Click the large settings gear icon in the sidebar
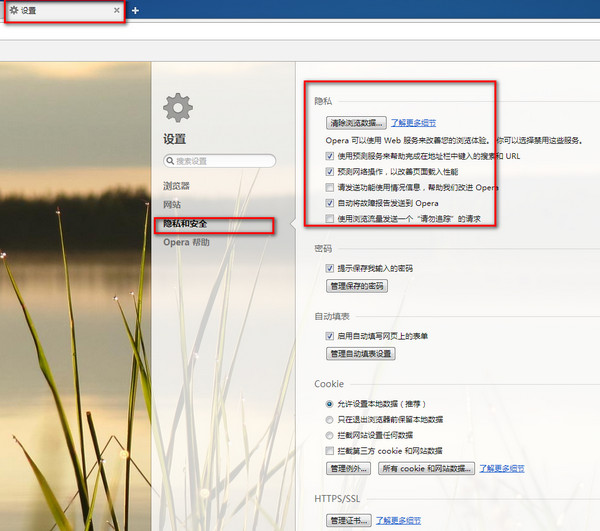Image resolution: width=600 pixels, height=531 pixels. tap(178, 107)
